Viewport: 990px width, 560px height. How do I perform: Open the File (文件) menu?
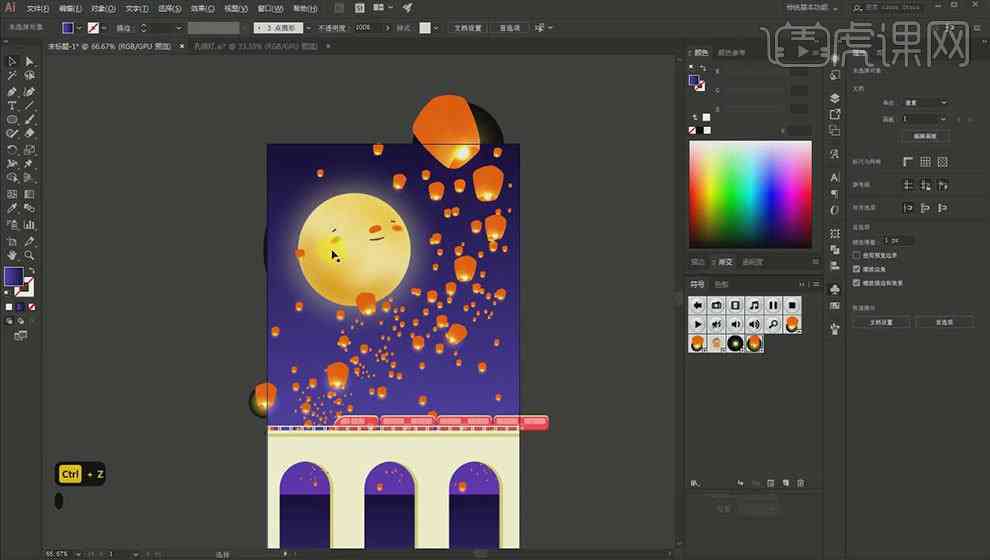coord(38,8)
